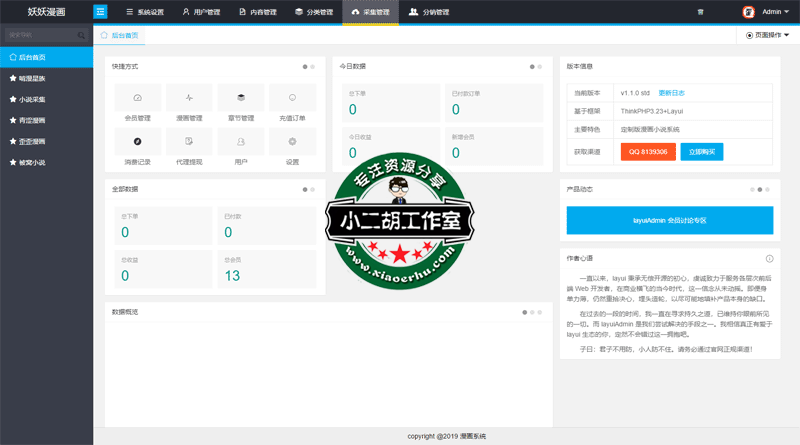Click the 消费记录 compass icon
Screen dimensions: 800x445
(138, 142)
